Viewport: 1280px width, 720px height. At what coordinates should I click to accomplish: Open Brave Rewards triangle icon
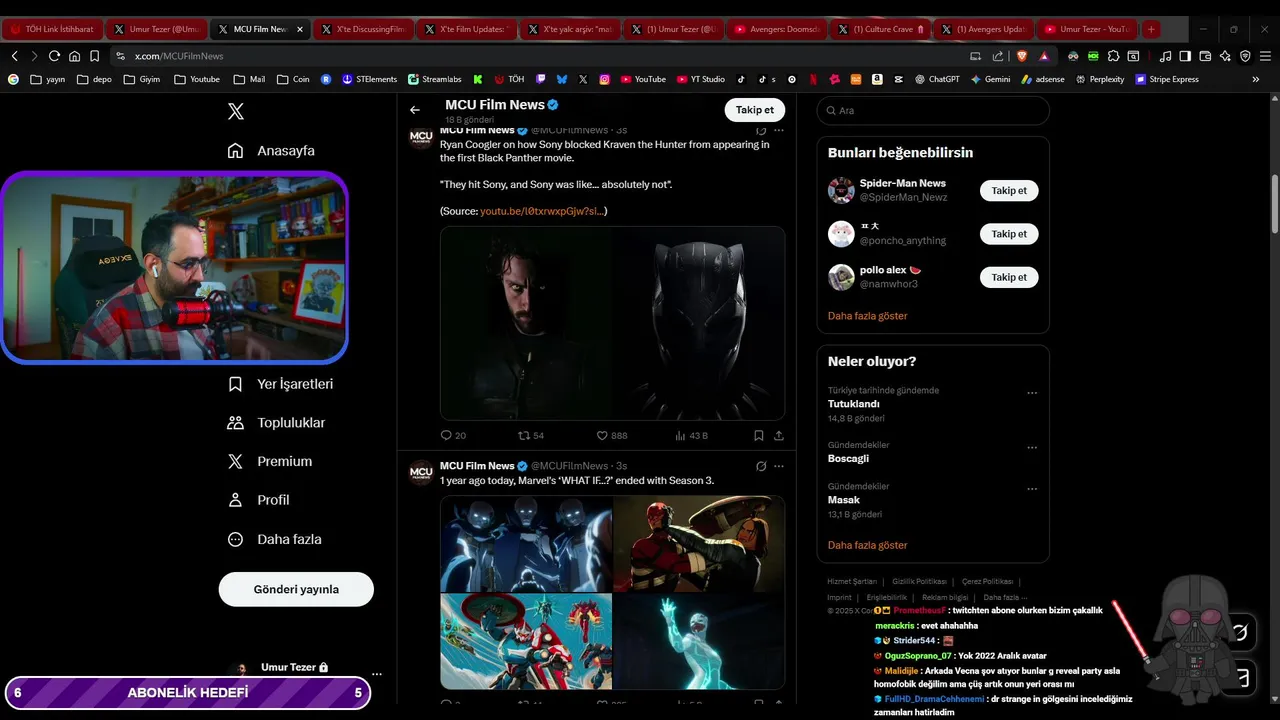point(1044,56)
